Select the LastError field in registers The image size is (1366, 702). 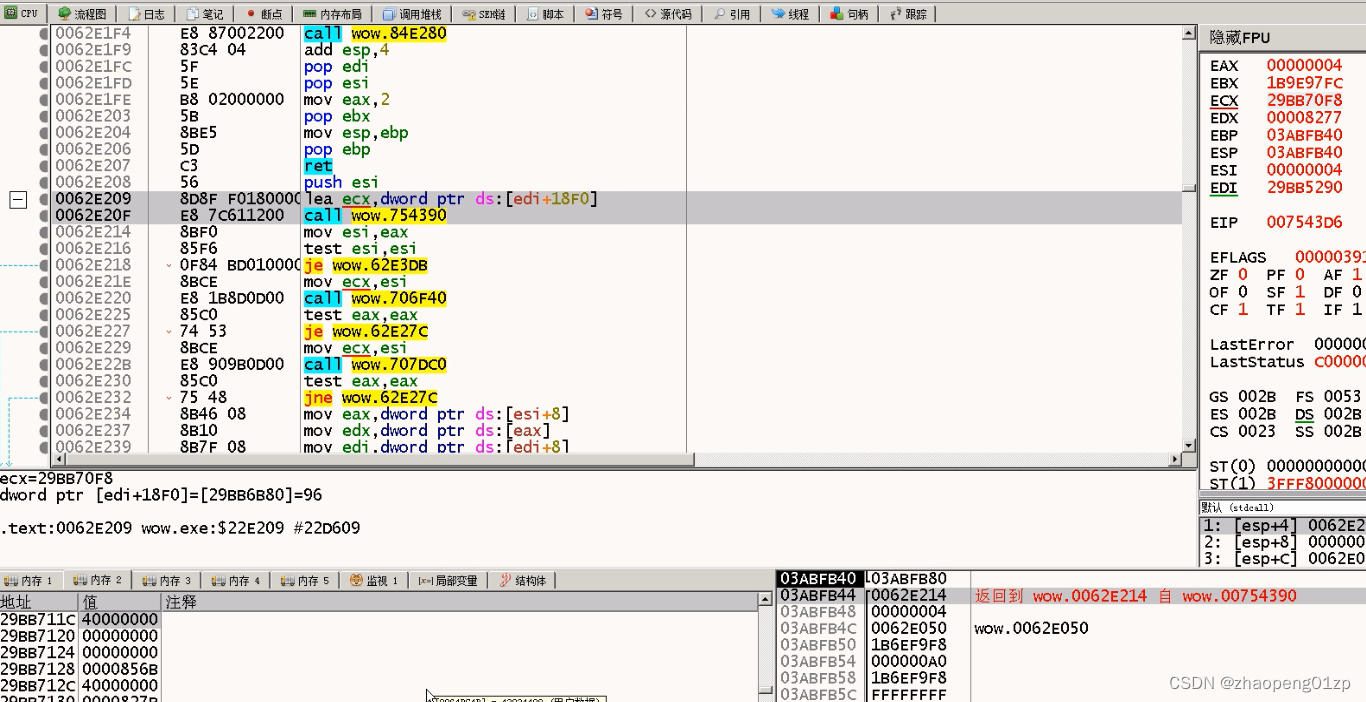pyautogui.click(x=1288, y=344)
